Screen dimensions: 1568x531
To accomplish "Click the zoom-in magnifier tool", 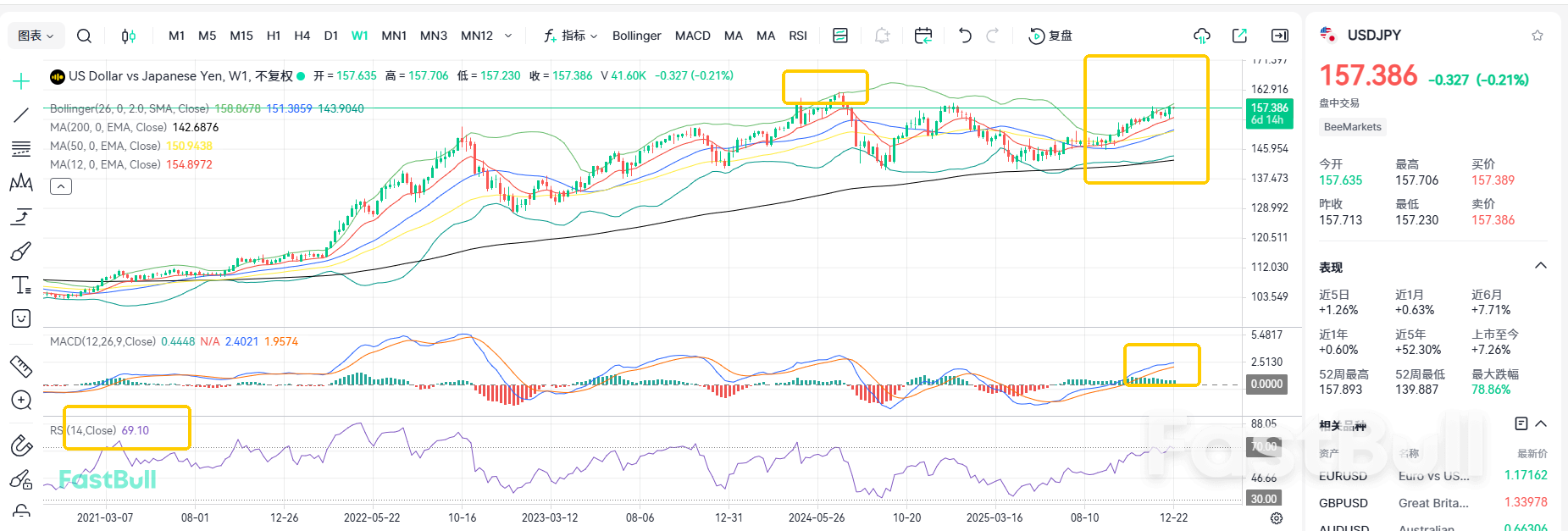I will (21, 400).
